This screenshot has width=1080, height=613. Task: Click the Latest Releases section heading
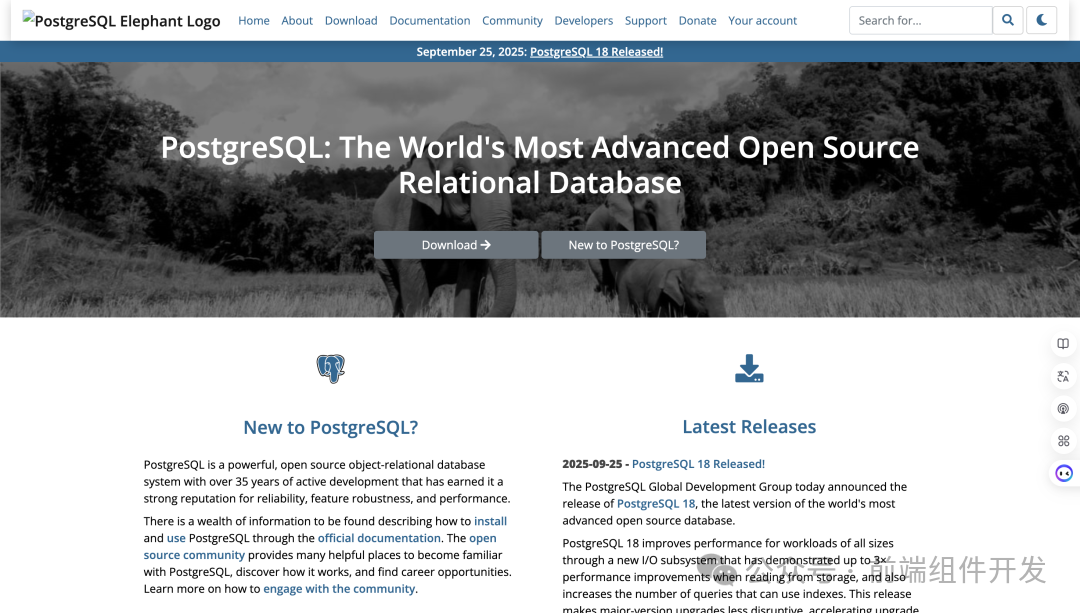pyautogui.click(x=749, y=426)
